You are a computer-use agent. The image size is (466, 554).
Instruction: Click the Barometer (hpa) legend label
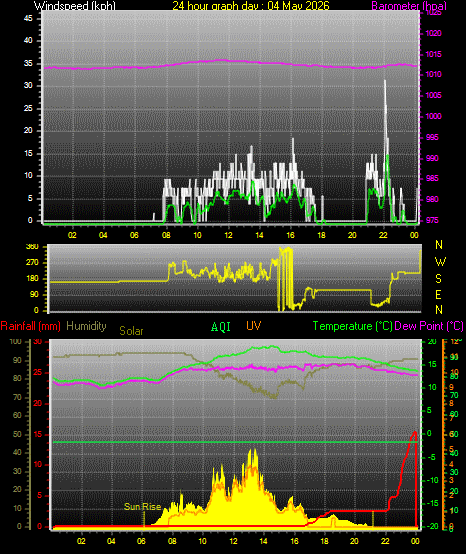[409, 6]
